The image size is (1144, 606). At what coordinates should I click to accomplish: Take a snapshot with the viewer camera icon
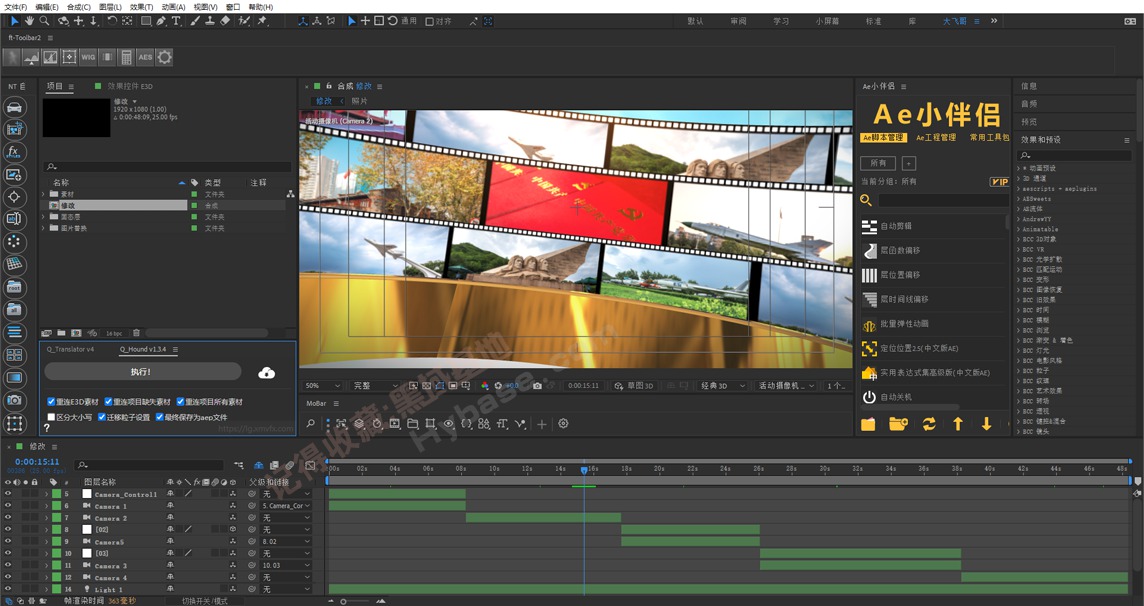(x=538, y=385)
